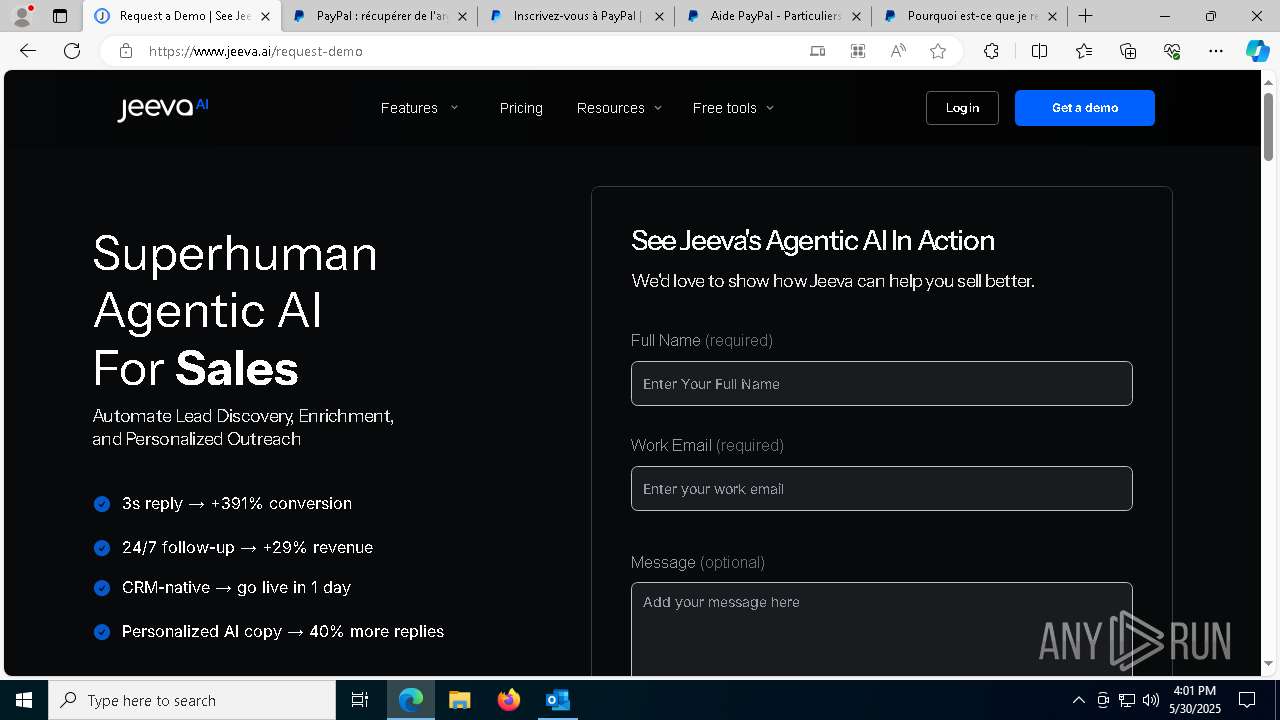The image size is (1280, 720).
Task: Click the browser address bar URL
Action: (256, 51)
